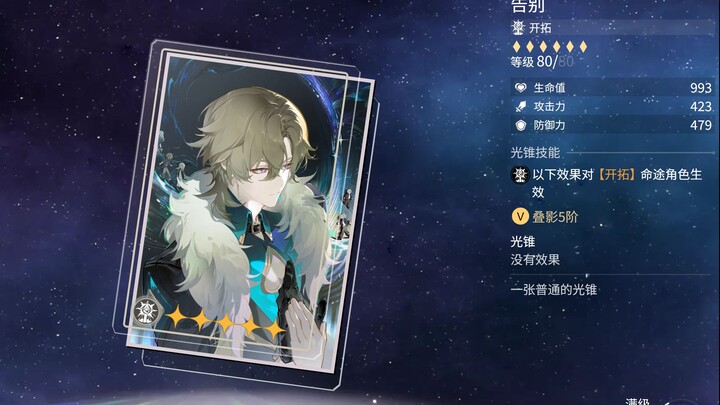Click the path emblem in the skill description
This screenshot has height=405, width=720.
click(520, 174)
